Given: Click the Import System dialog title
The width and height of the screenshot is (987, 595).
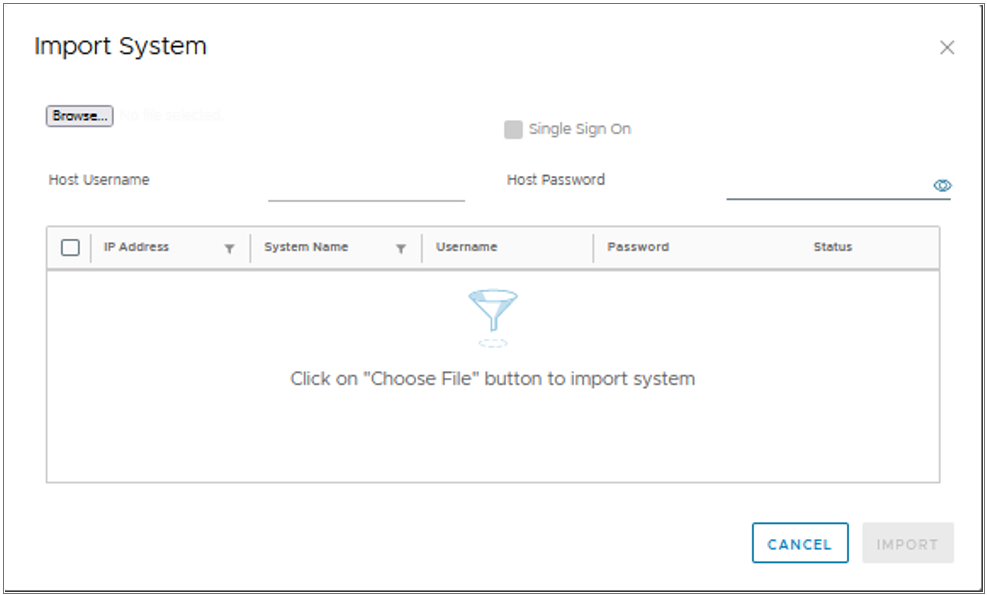Looking at the screenshot, I should tap(120, 46).
